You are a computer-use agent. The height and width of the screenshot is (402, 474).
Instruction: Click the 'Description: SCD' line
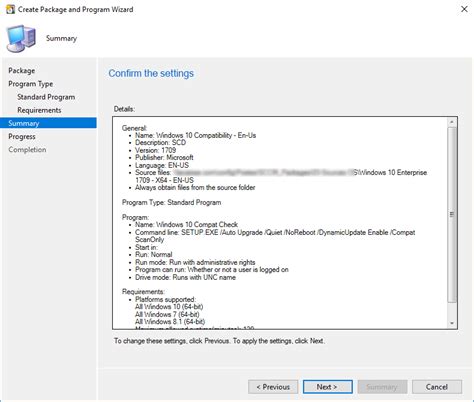[160, 143]
